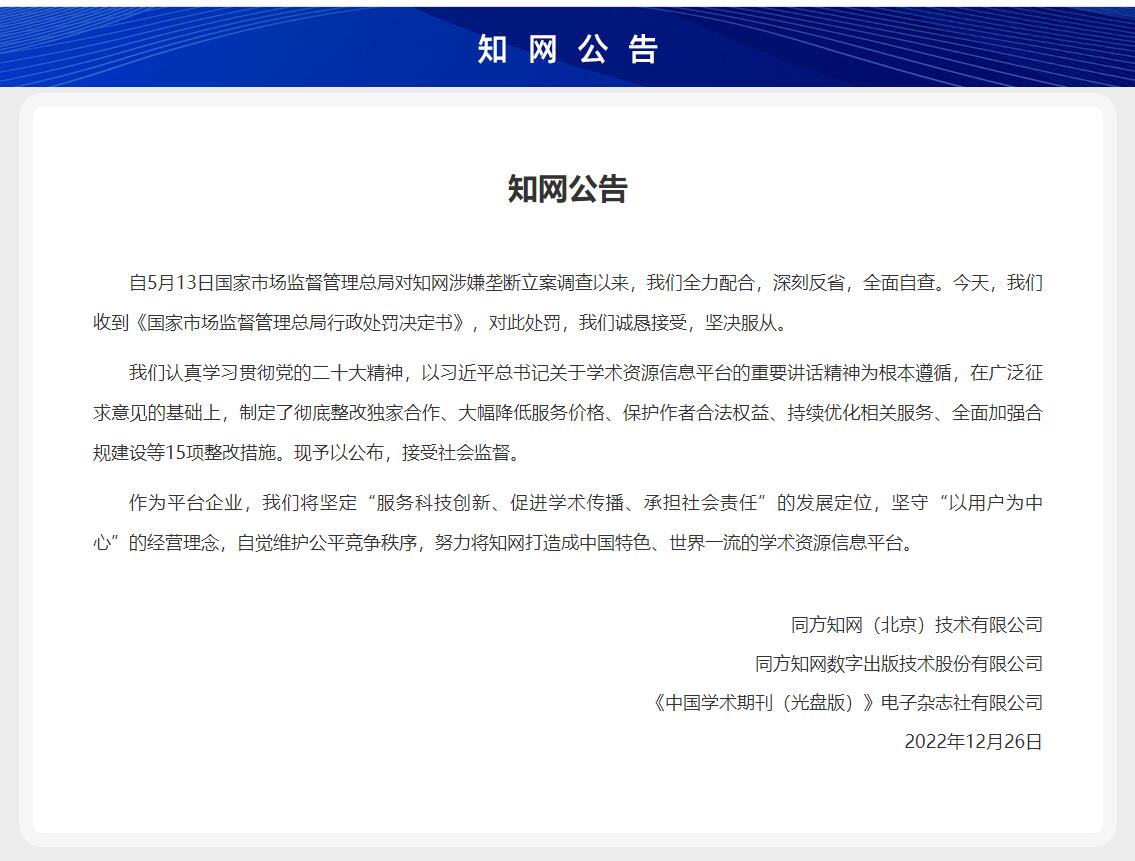
Task: Click the line containing 大幅降低服务价格
Action: (568, 413)
